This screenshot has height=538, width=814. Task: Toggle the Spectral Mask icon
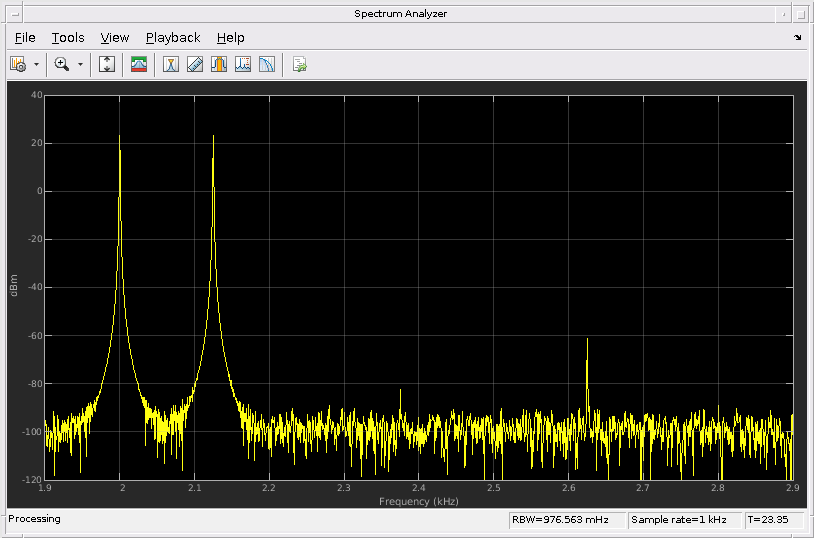[139, 65]
